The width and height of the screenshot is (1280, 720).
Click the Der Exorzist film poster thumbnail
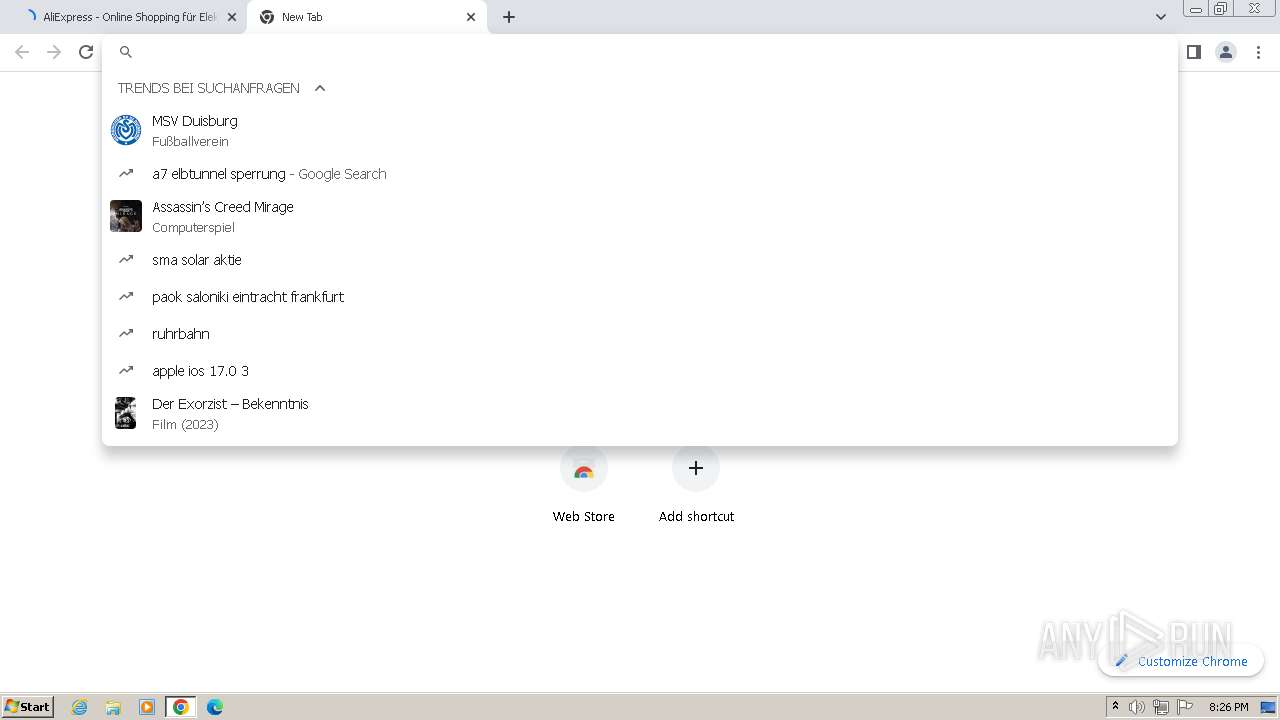tap(126, 413)
